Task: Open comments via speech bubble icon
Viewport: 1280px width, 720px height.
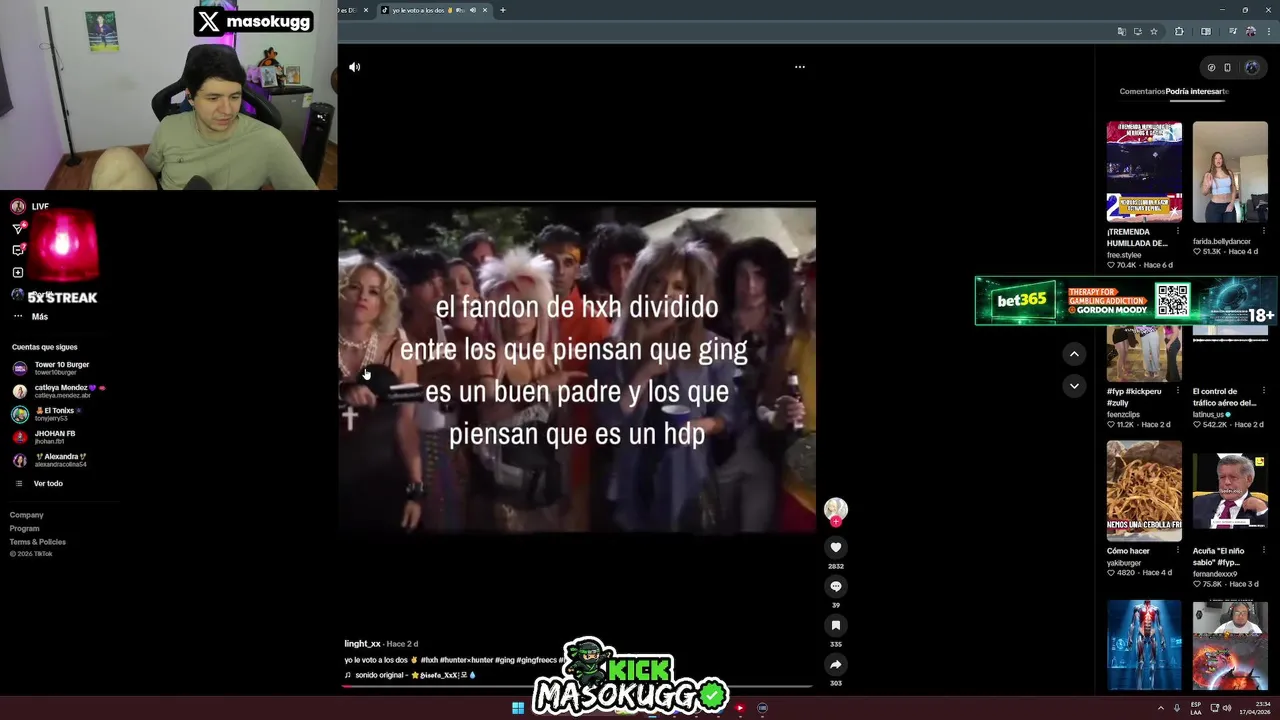Action: [x=836, y=586]
